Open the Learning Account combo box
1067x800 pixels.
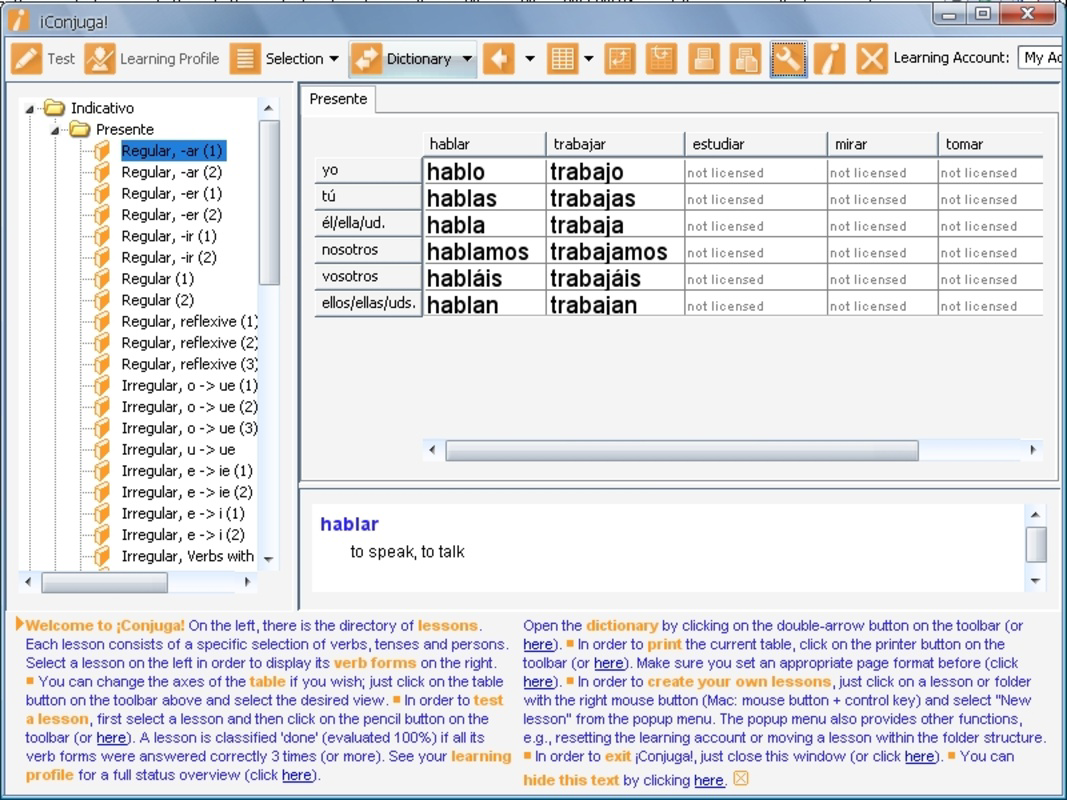[x=1041, y=58]
